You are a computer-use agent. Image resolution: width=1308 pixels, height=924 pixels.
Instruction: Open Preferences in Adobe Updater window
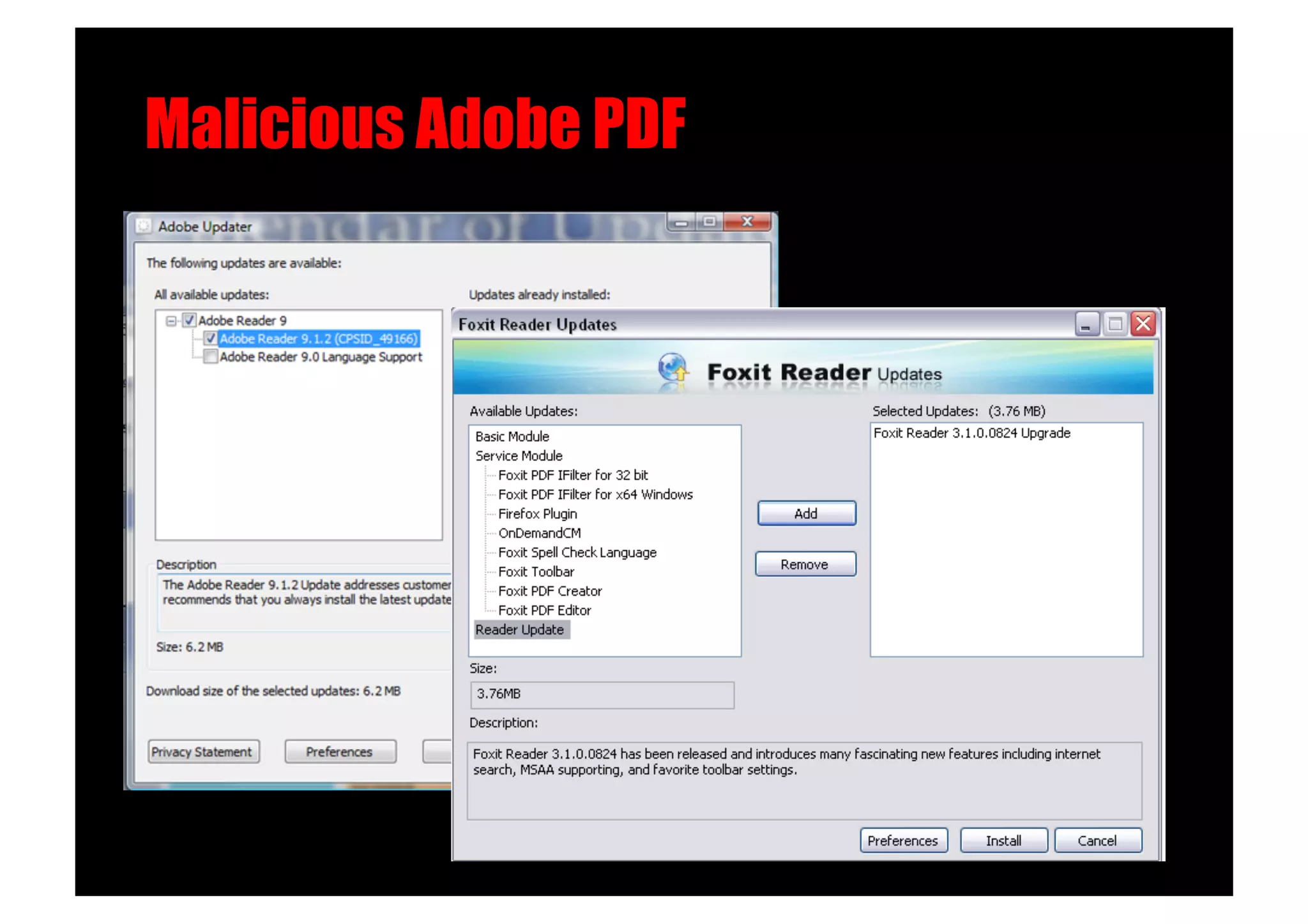(x=339, y=752)
